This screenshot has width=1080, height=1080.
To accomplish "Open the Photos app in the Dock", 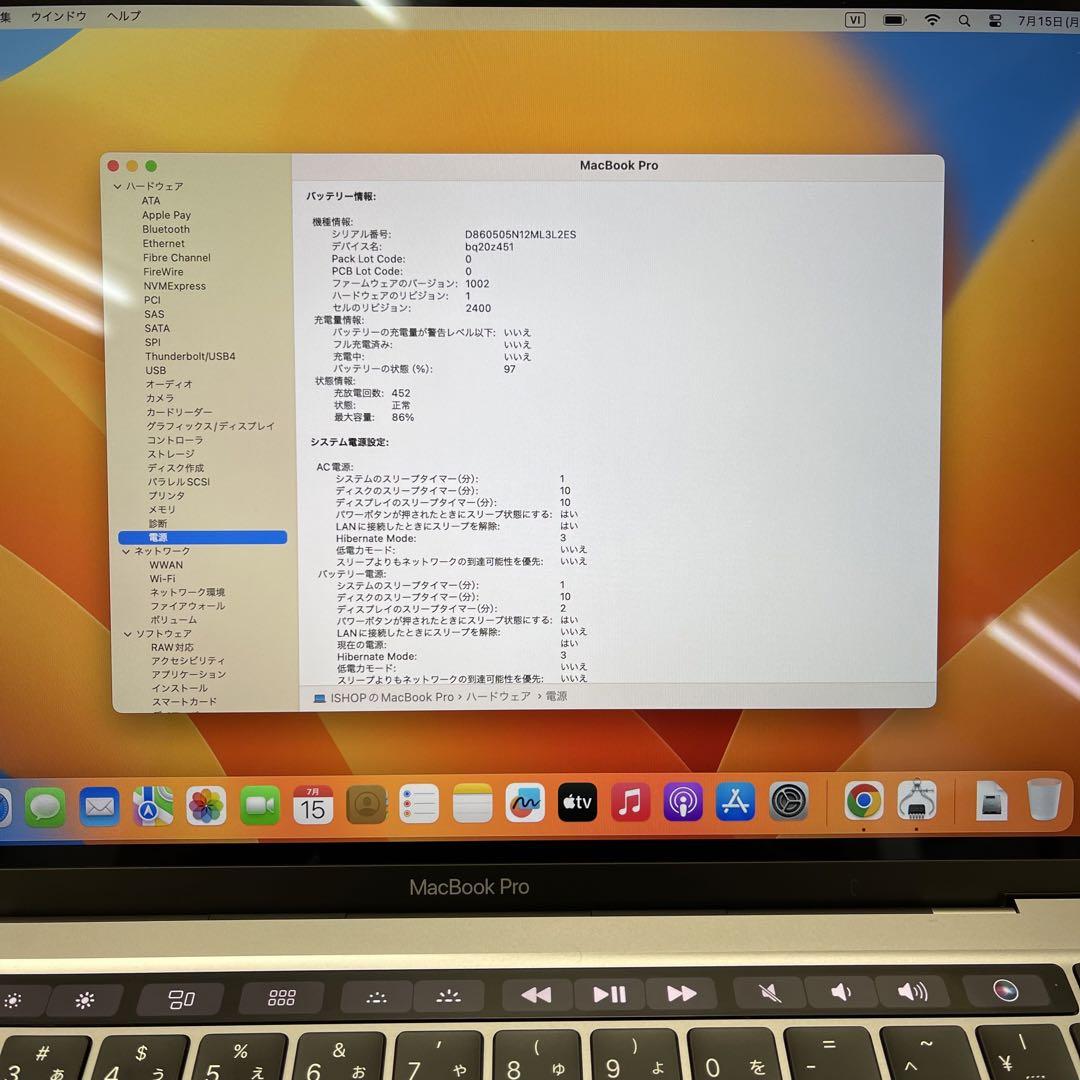I will click(206, 805).
